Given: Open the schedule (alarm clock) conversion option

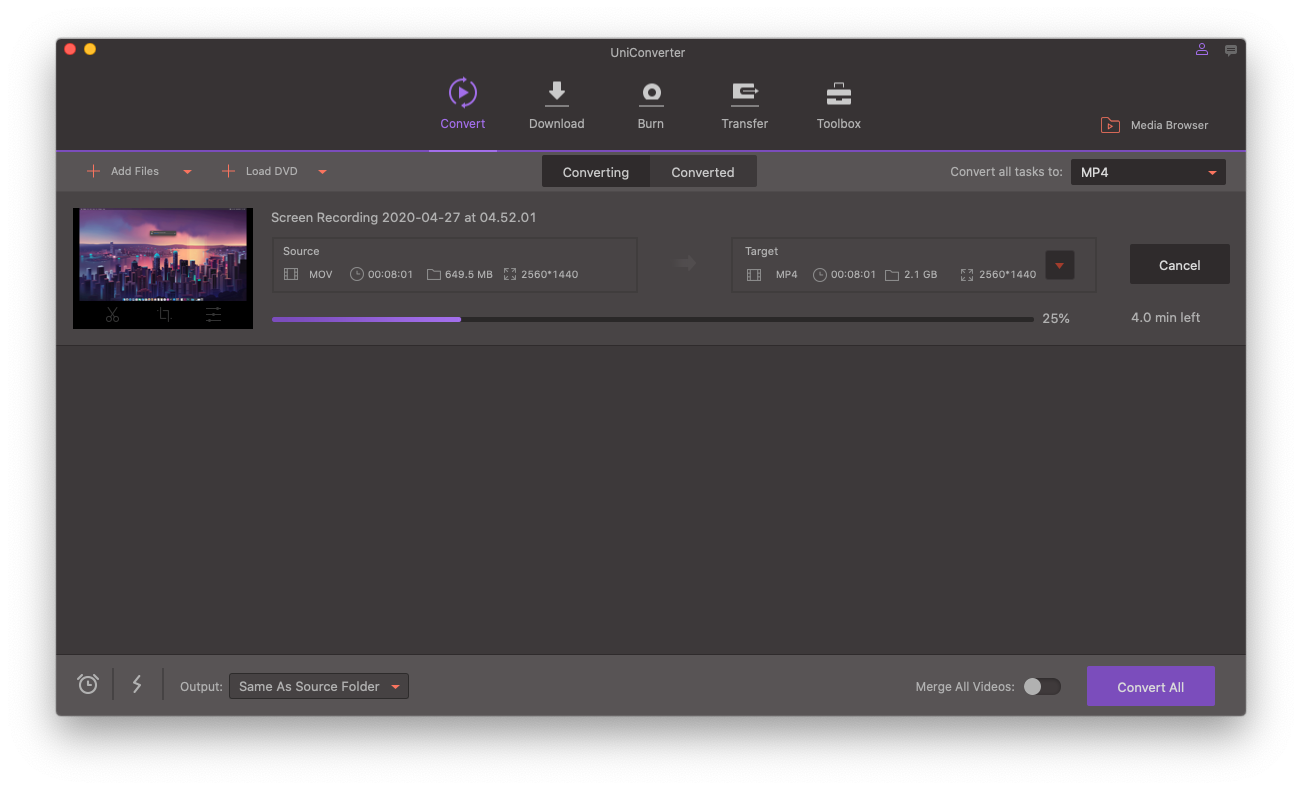Looking at the screenshot, I should point(87,684).
